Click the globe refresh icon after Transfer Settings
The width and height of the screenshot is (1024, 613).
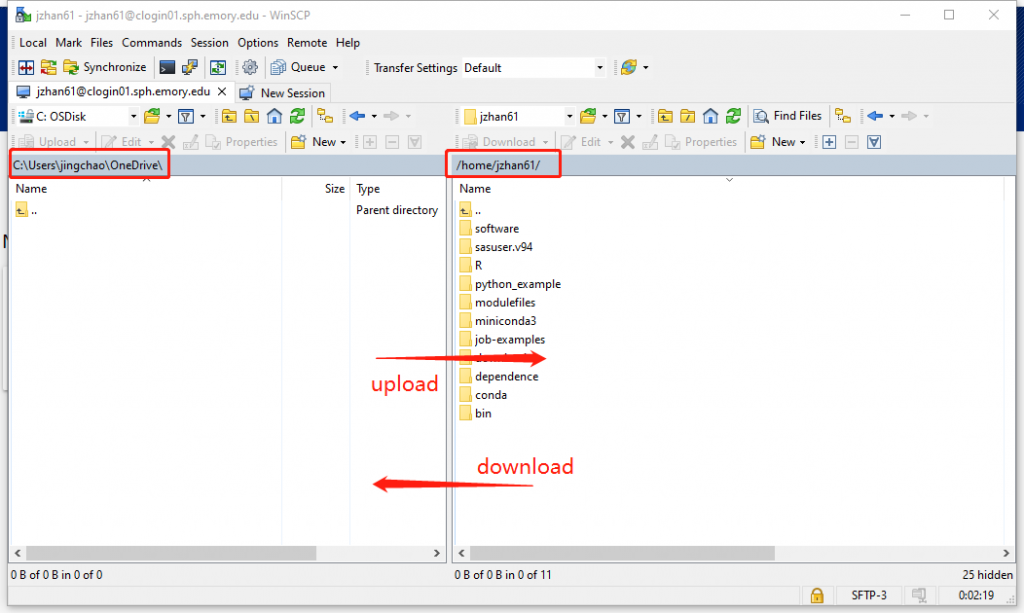coord(629,67)
